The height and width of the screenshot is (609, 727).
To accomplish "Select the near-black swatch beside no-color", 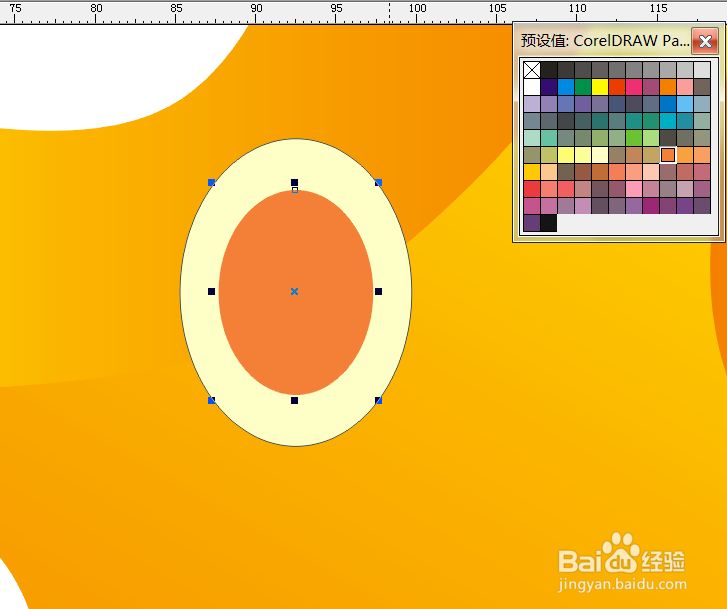I will tap(549, 70).
